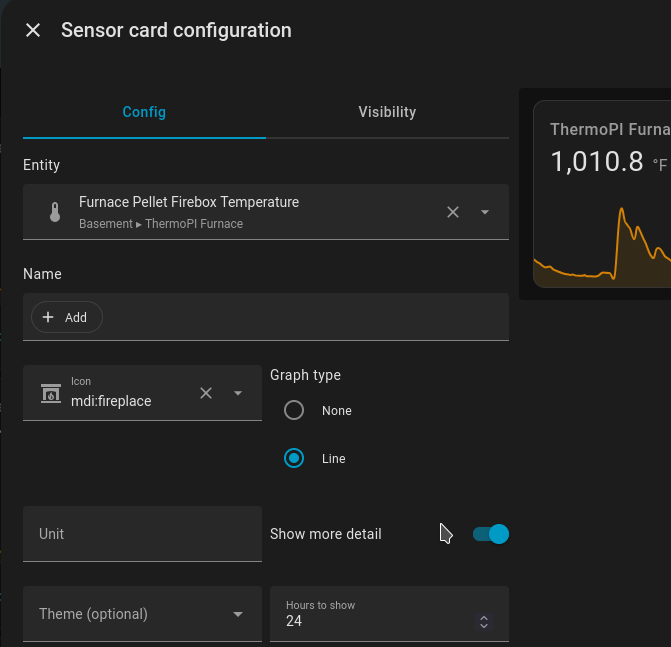The height and width of the screenshot is (647, 671).
Task: Click into the Unit text field
Action: (x=142, y=534)
